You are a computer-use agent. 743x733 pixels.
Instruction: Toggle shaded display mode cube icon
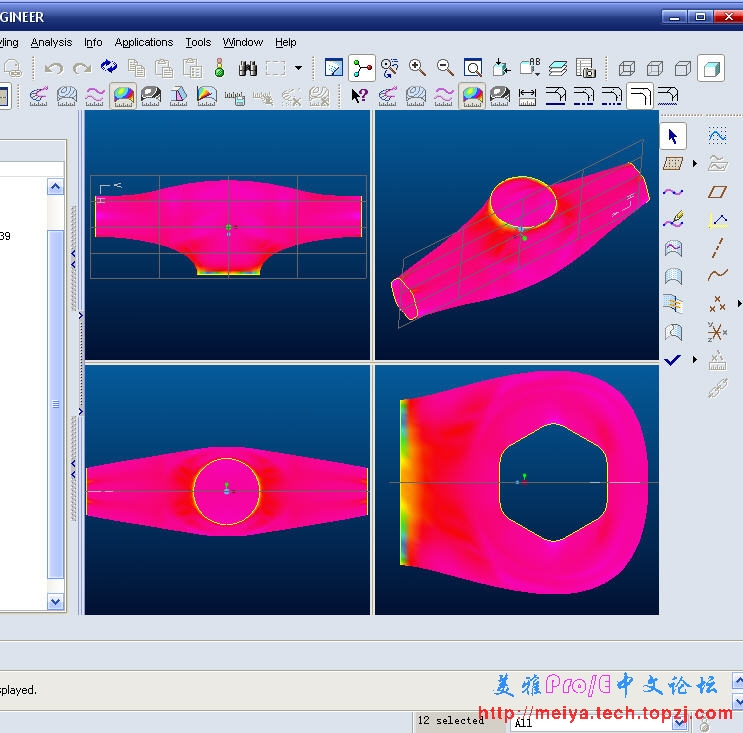coord(711,68)
